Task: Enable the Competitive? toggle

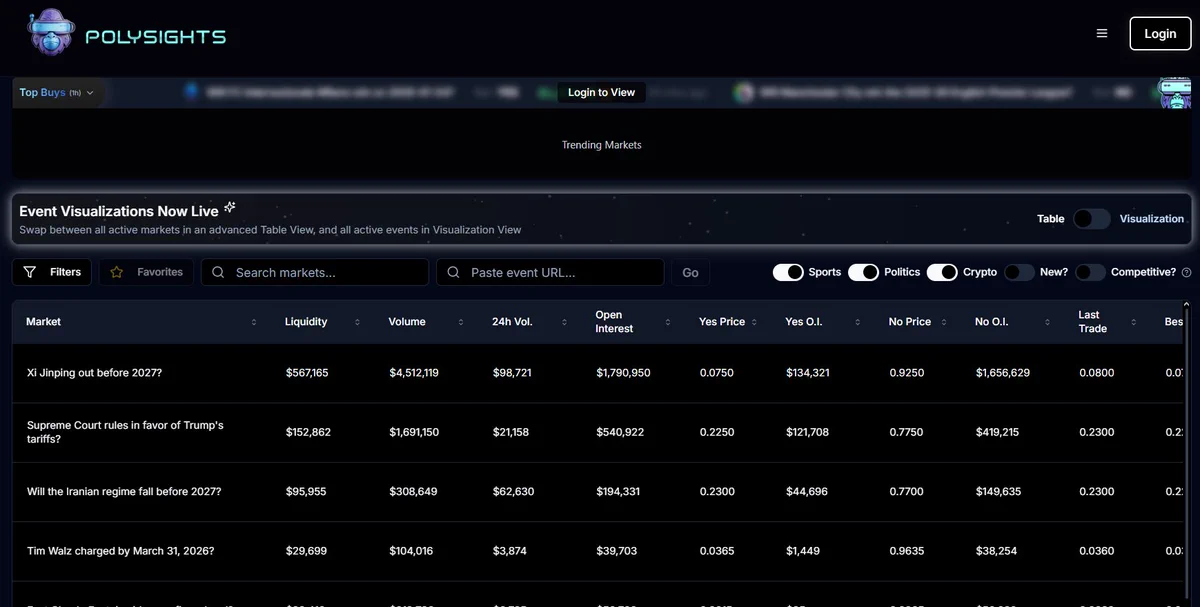Action: click(x=1090, y=272)
